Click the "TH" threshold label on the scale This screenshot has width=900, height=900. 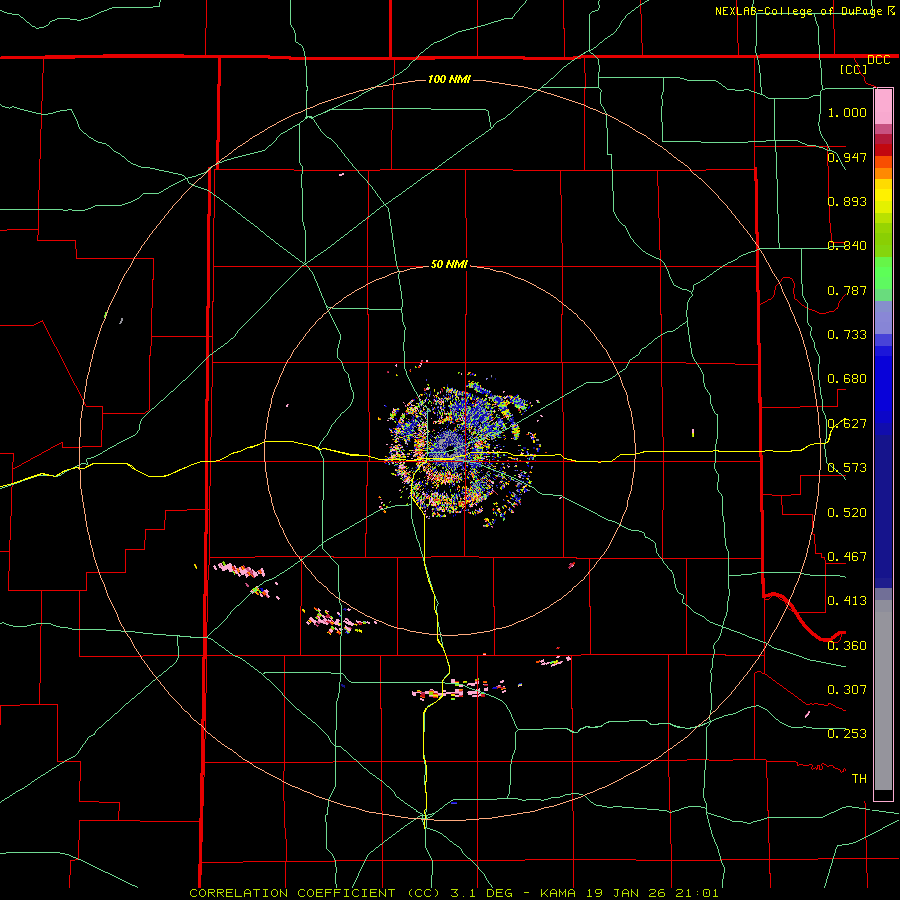click(859, 779)
